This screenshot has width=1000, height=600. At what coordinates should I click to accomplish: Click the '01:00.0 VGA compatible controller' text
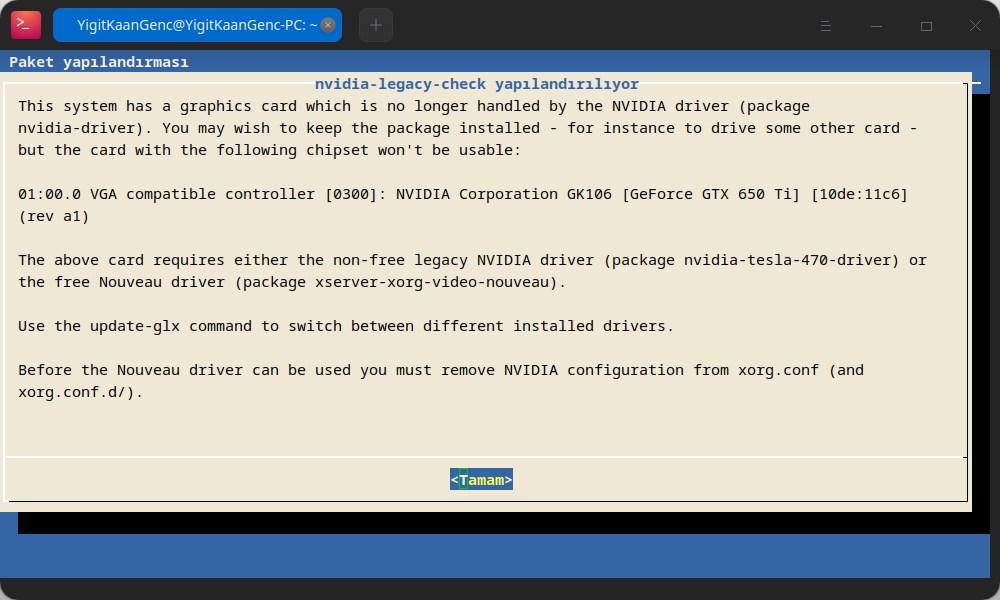pyautogui.click(x=166, y=194)
